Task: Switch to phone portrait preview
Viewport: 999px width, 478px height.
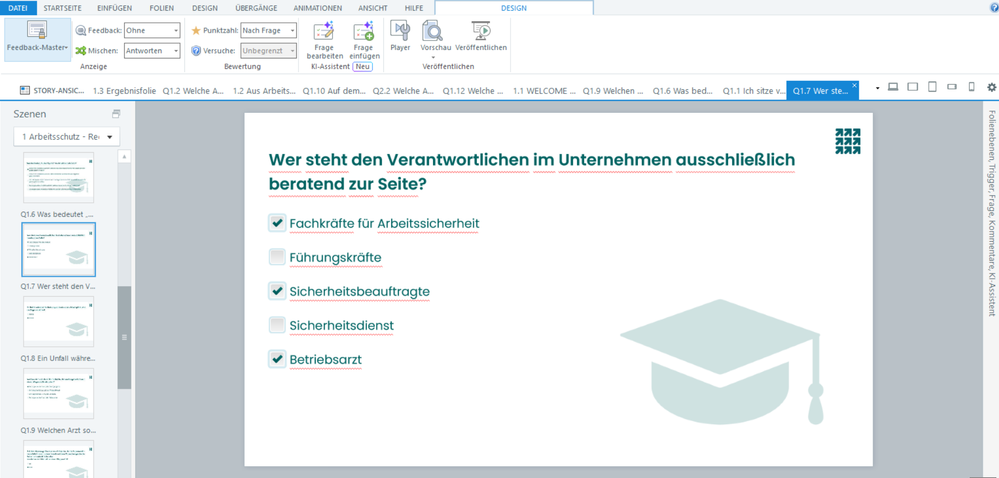Action: [x=971, y=88]
